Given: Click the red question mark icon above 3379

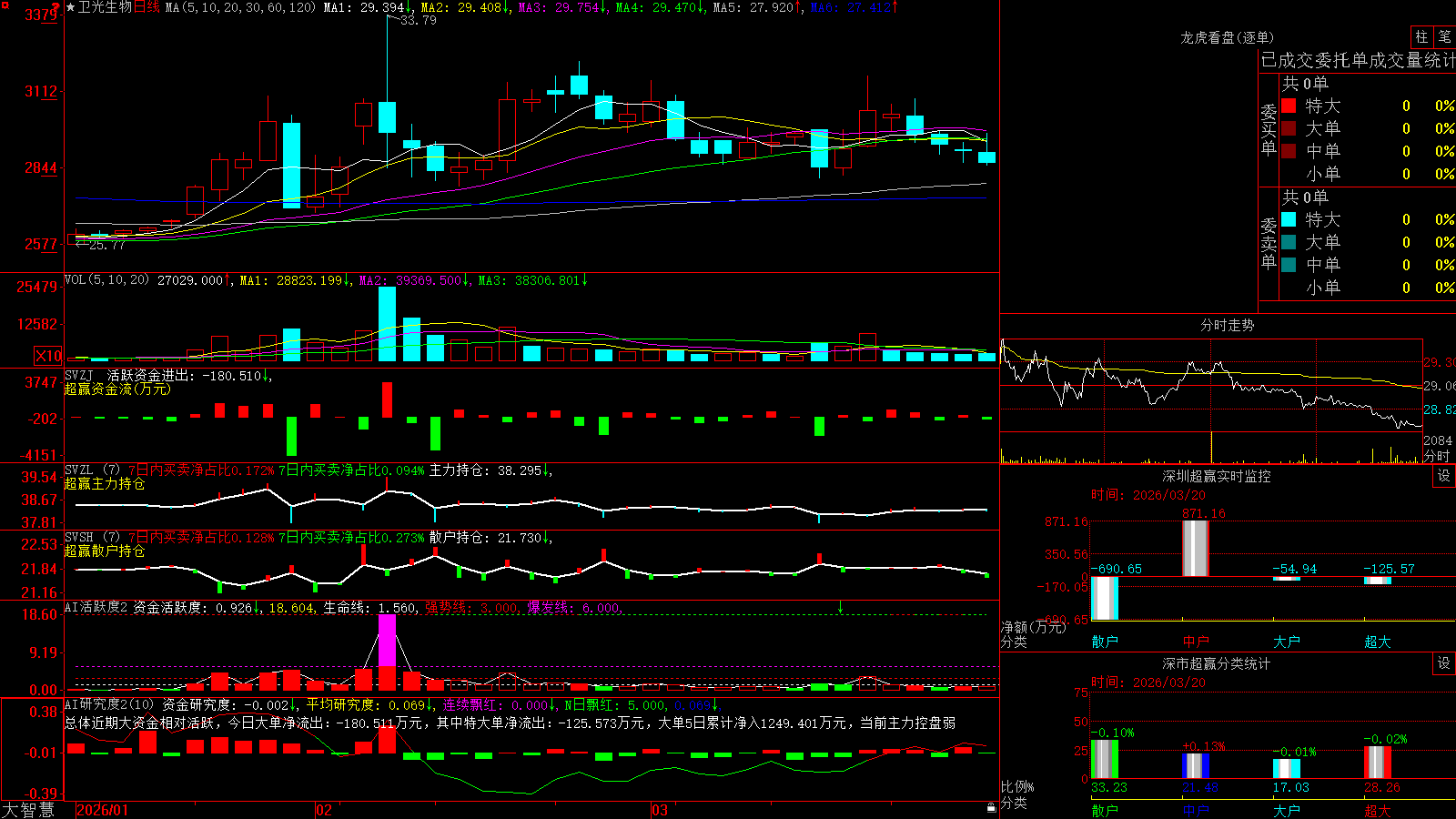Looking at the screenshot, I should (x=57, y=7).
